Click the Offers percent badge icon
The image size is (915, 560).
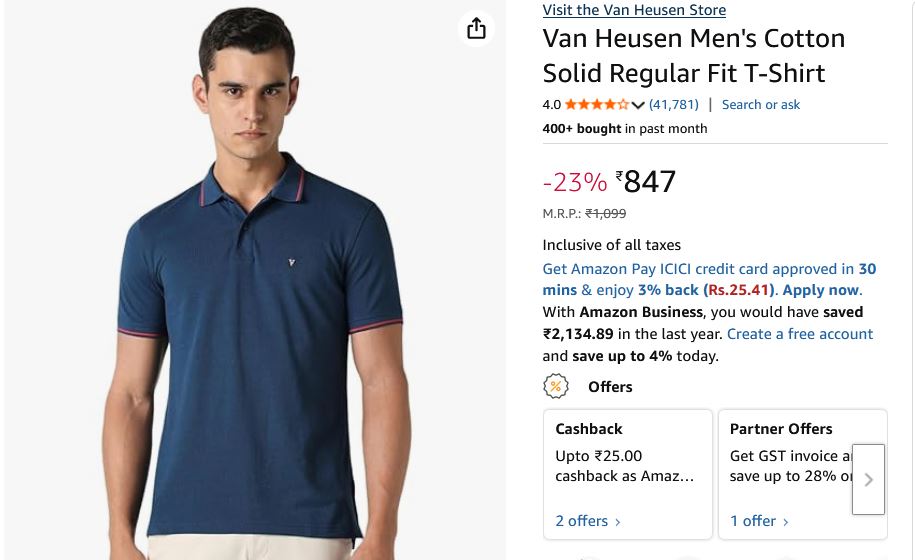[556, 386]
